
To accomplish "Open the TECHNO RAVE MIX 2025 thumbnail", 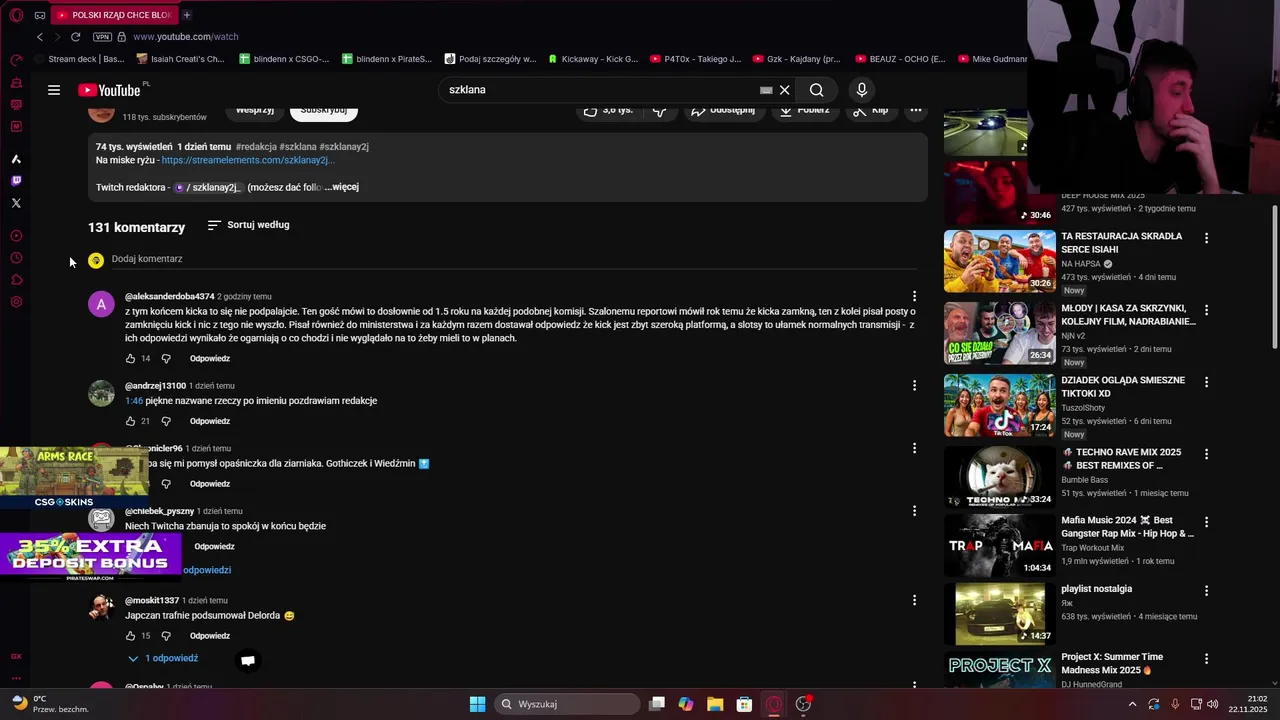I will tap(1000, 478).
